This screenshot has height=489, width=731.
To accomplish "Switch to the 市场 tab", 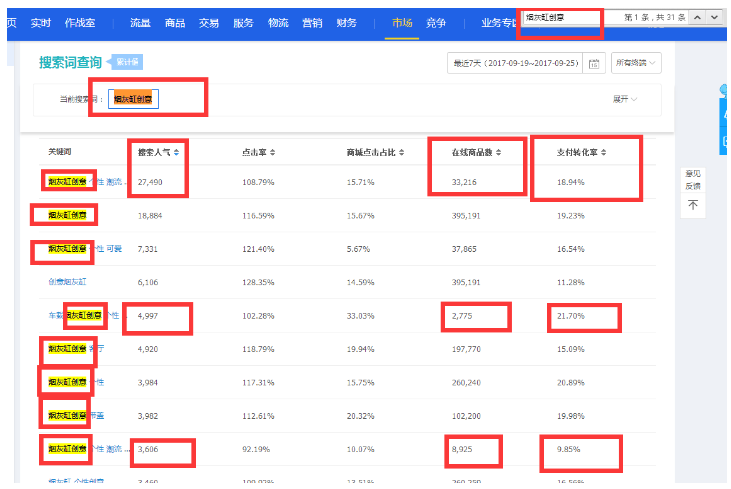I will [x=399, y=21].
